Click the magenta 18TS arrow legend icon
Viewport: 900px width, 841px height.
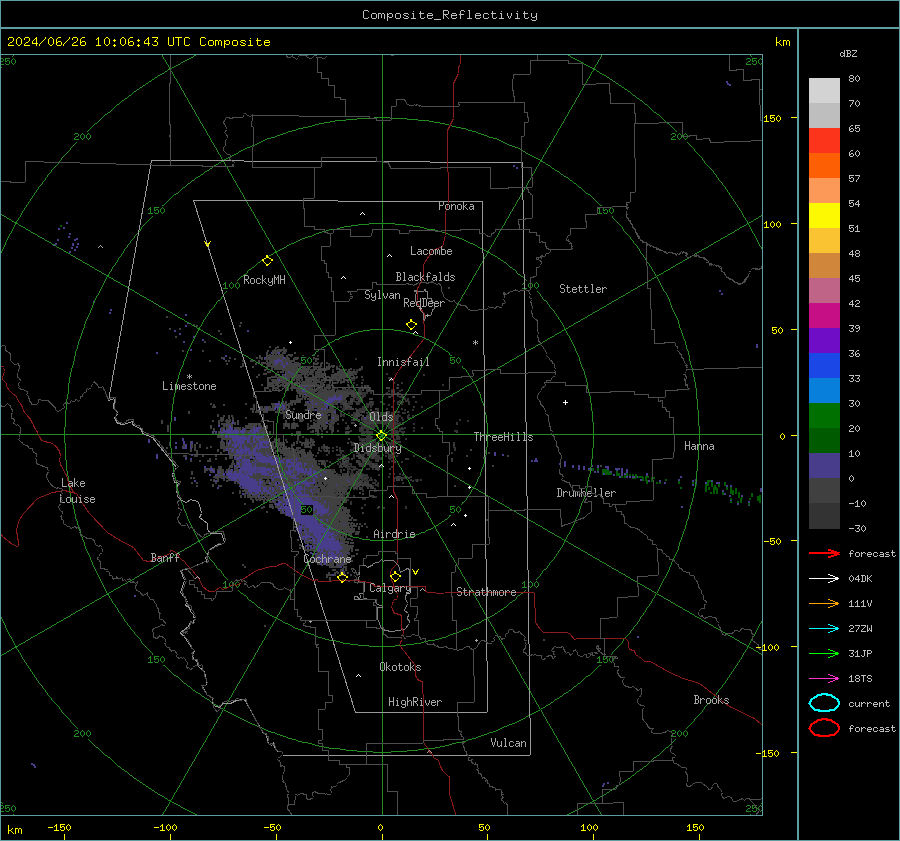point(824,679)
